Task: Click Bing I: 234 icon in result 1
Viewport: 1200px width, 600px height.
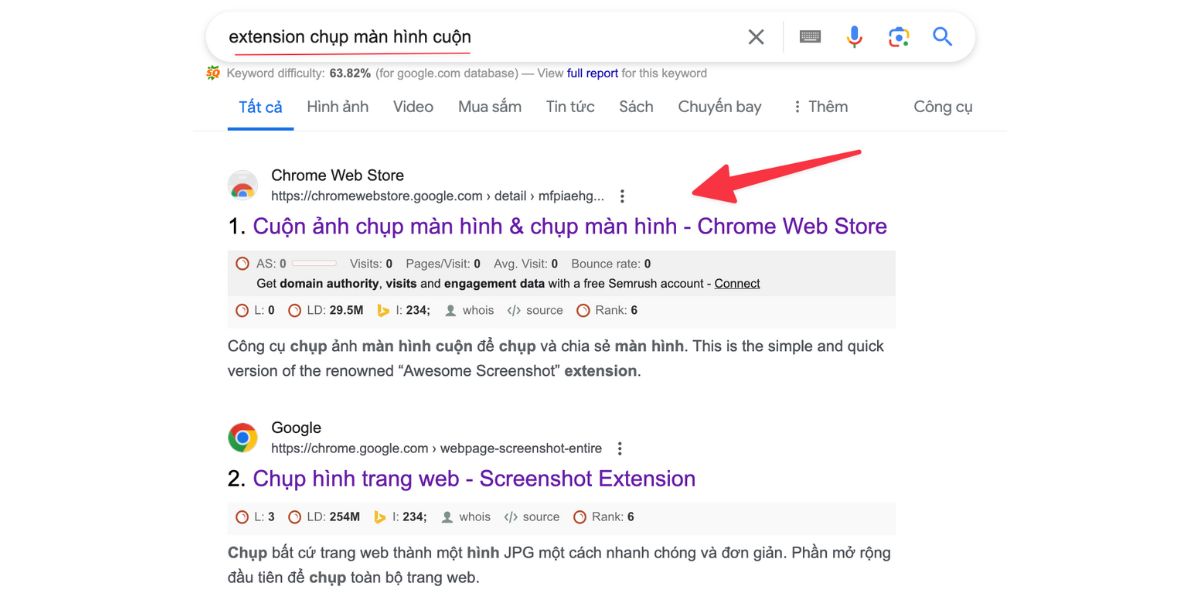Action: pos(382,311)
